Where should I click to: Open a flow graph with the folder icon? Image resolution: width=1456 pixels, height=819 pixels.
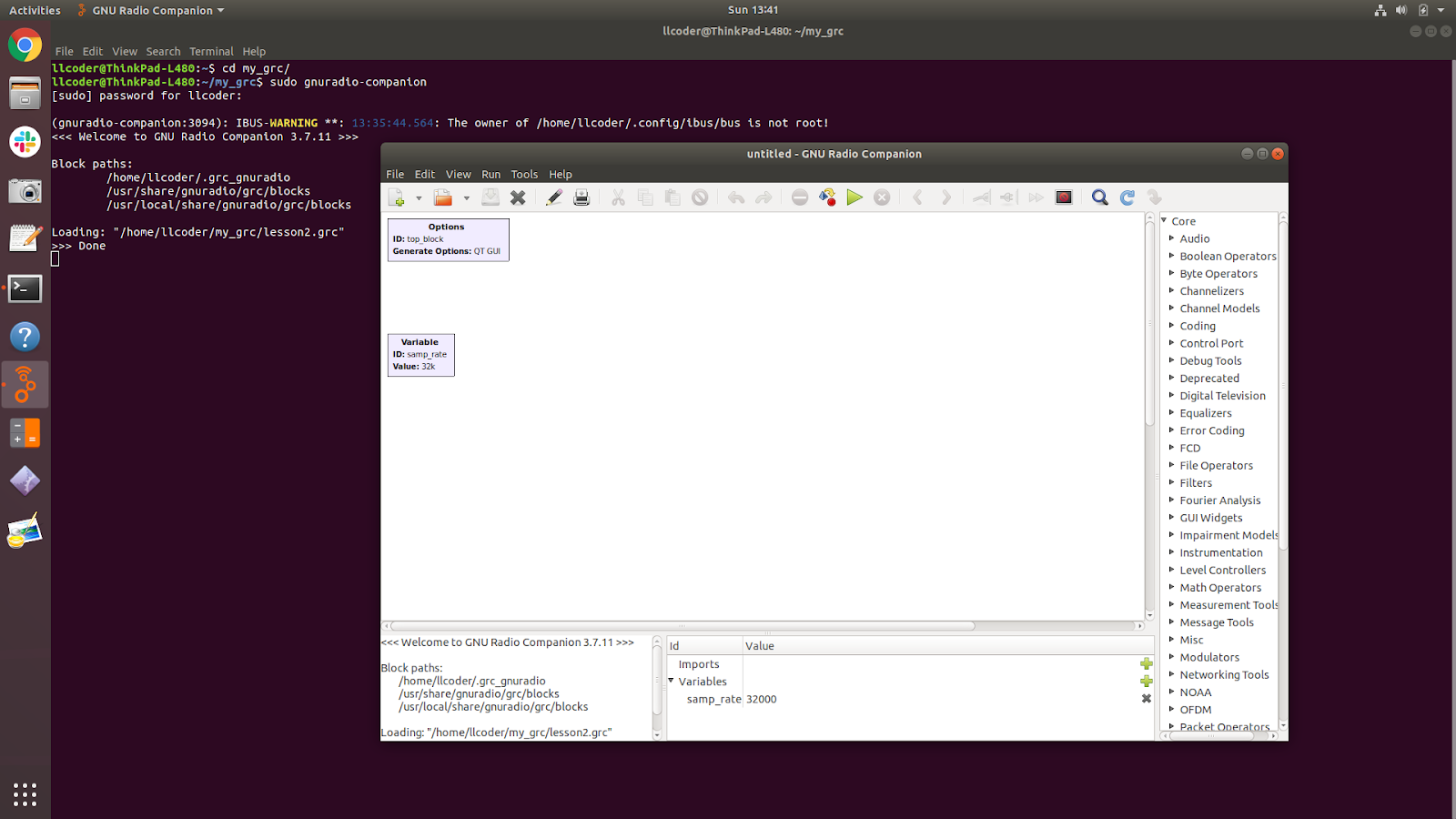443,197
